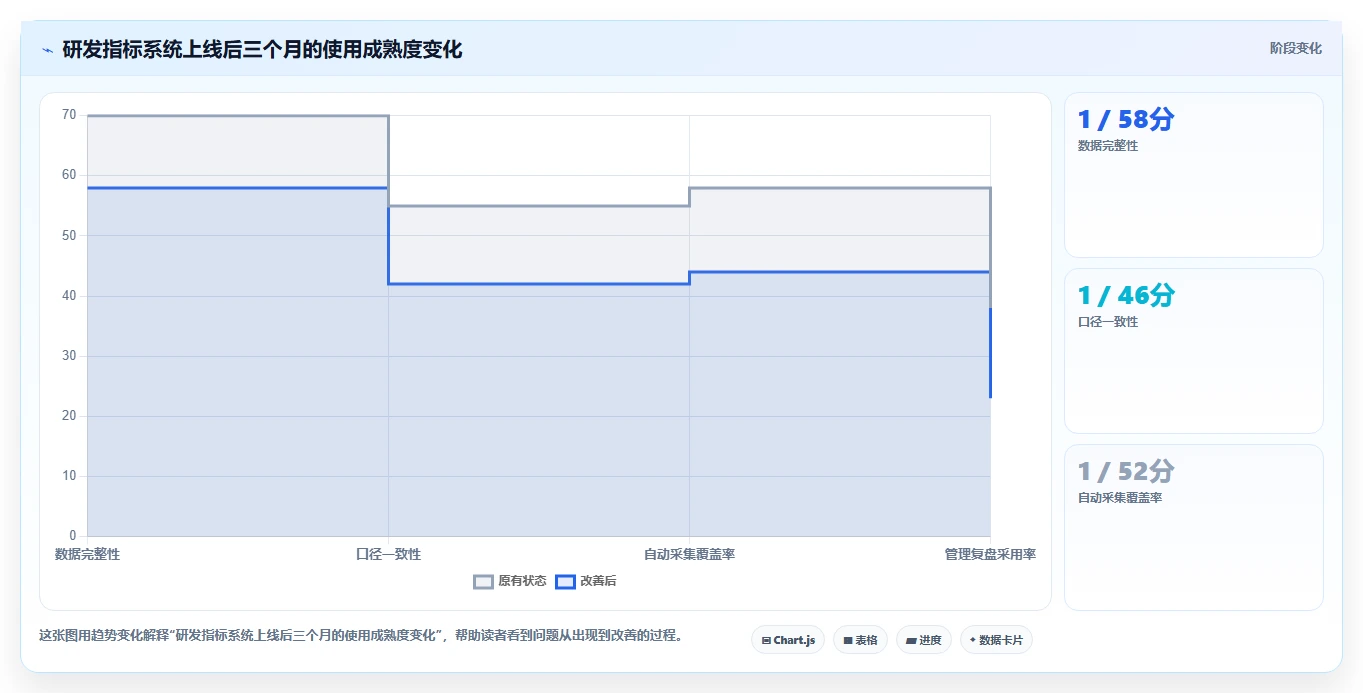Viewport: 1363px width, 693px height.
Task: Click the icon inside the 进度 tag
Action: pyautogui.click(x=912, y=640)
